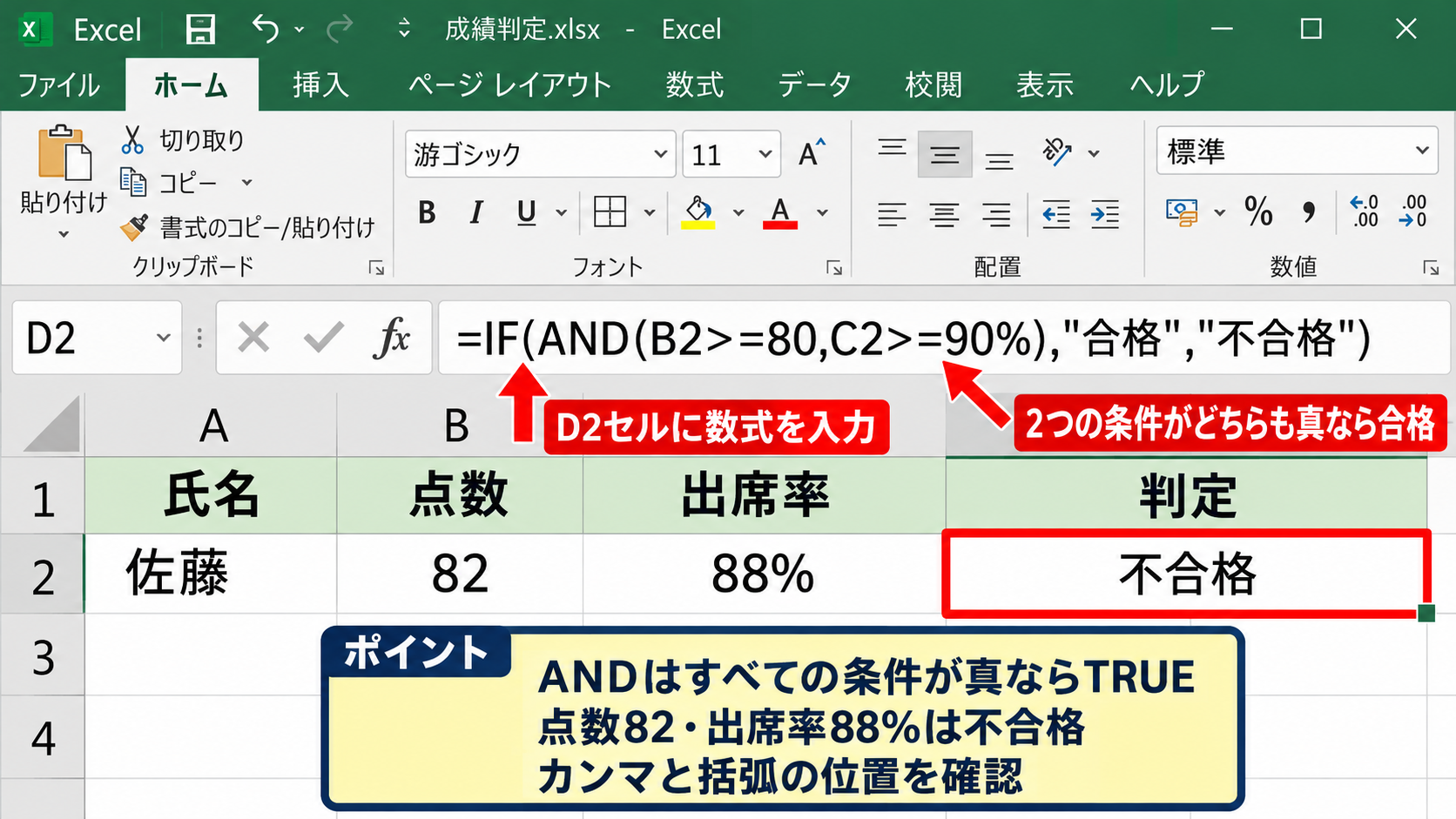This screenshot has height=819, width=1456.
Task: Switch to the 挿入 tab
Action: point(320,84)
